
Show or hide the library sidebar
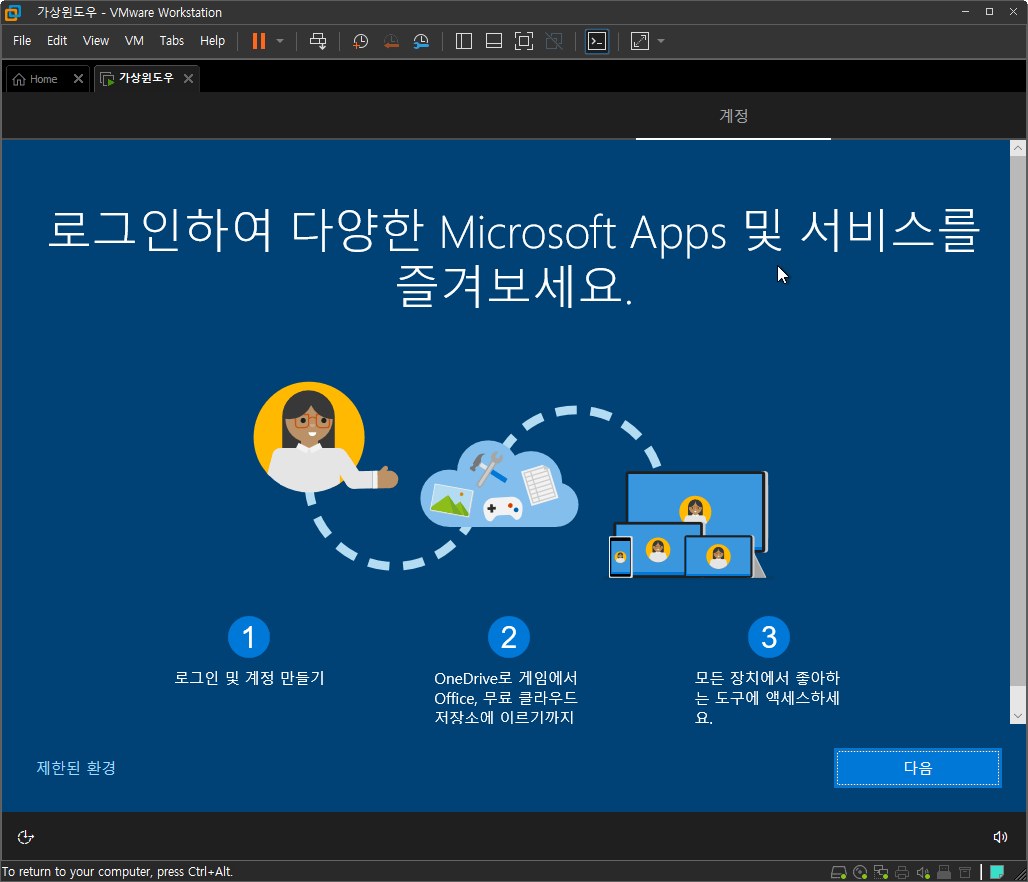pyautogui.click(x=464, y=41)
